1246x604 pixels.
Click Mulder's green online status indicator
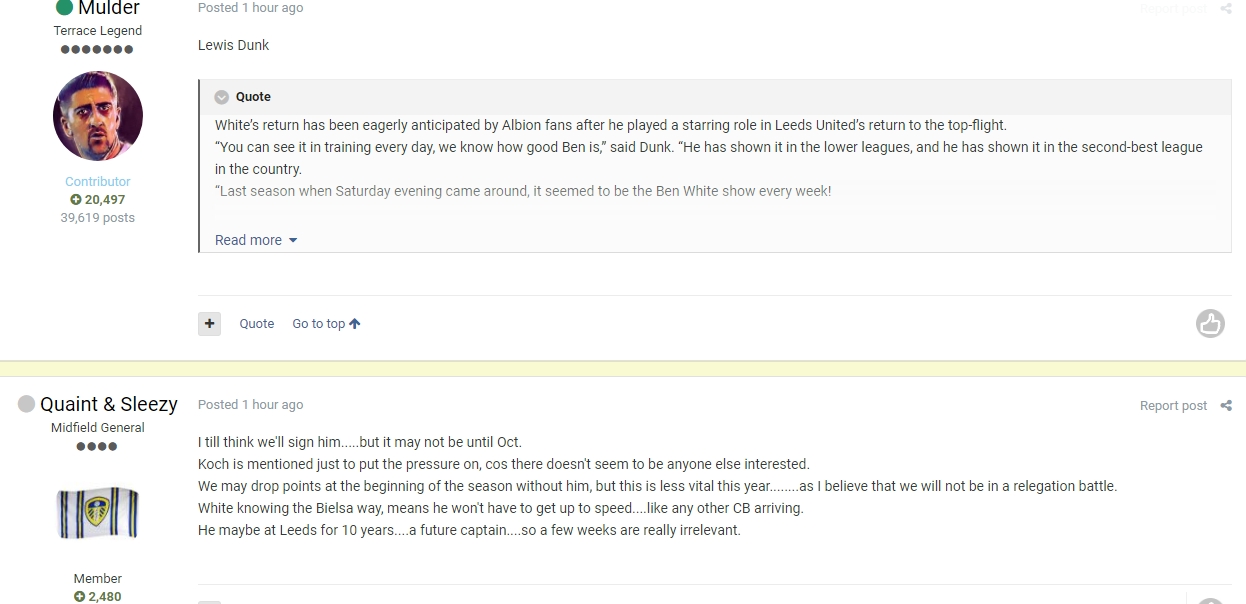[64, 7]
